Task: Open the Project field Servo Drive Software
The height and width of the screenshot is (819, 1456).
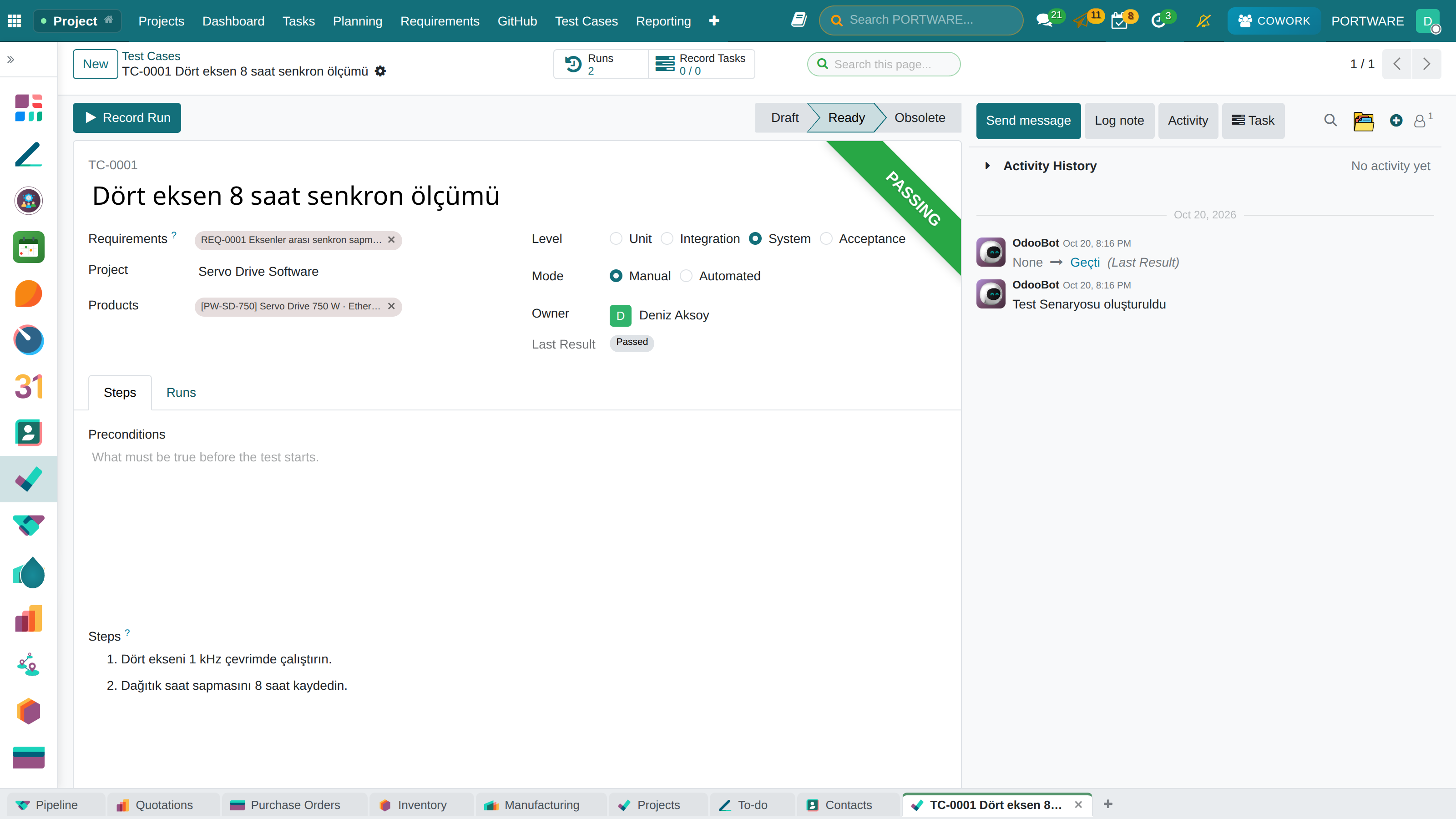Action: tap(258, 271)
